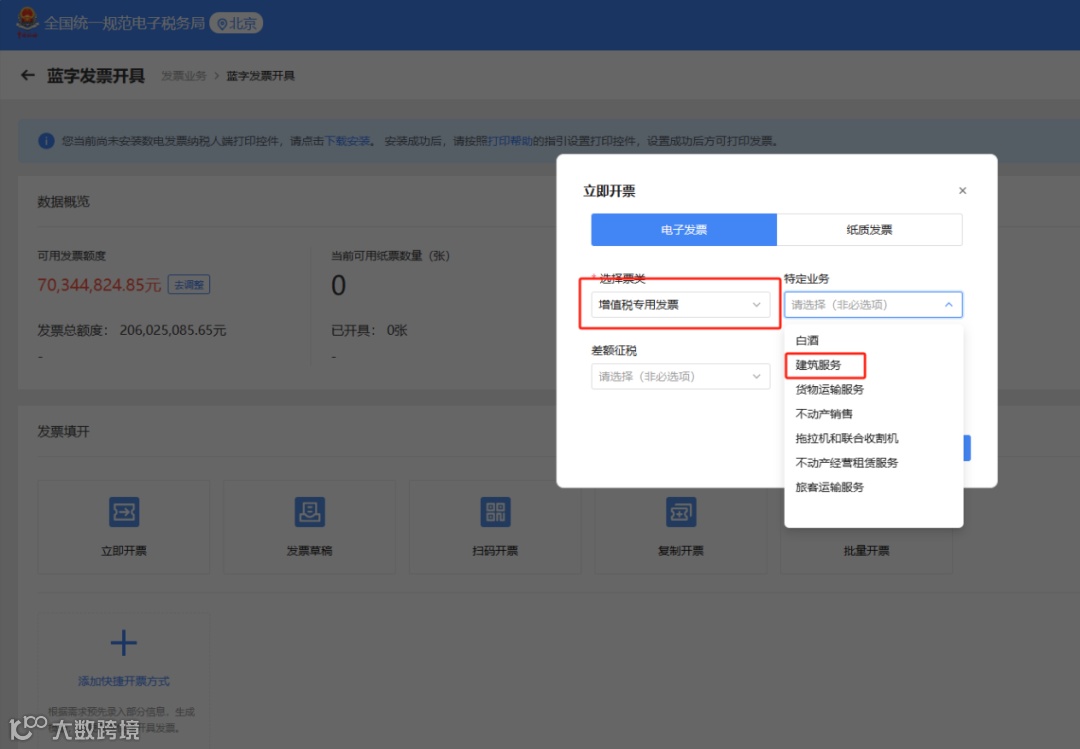Collapse the 特定业务 dropdown
Viewport: 1080px width, 749px height.
(873, 305)
